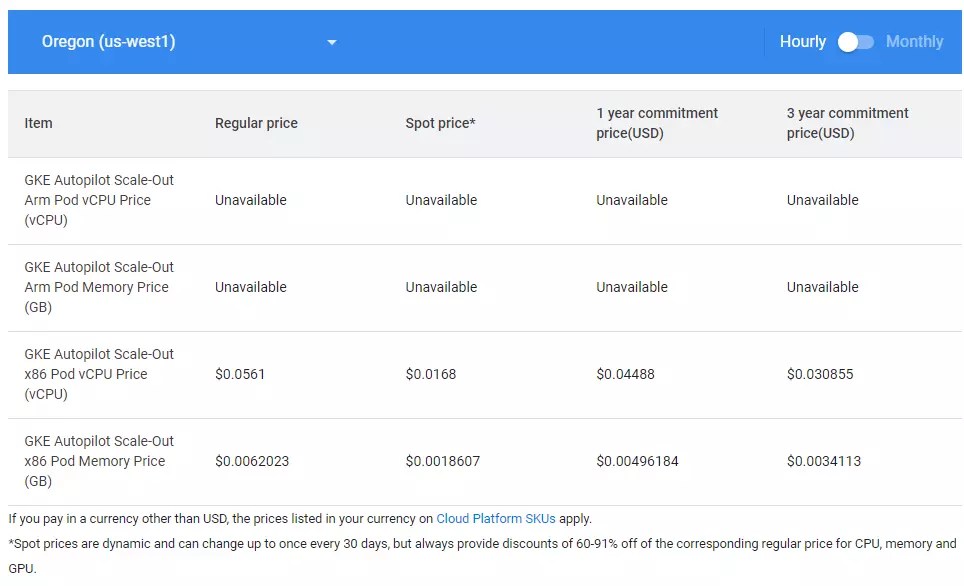964x586 pixels.
Task: Click the Regular price column header
Action: 256,123
